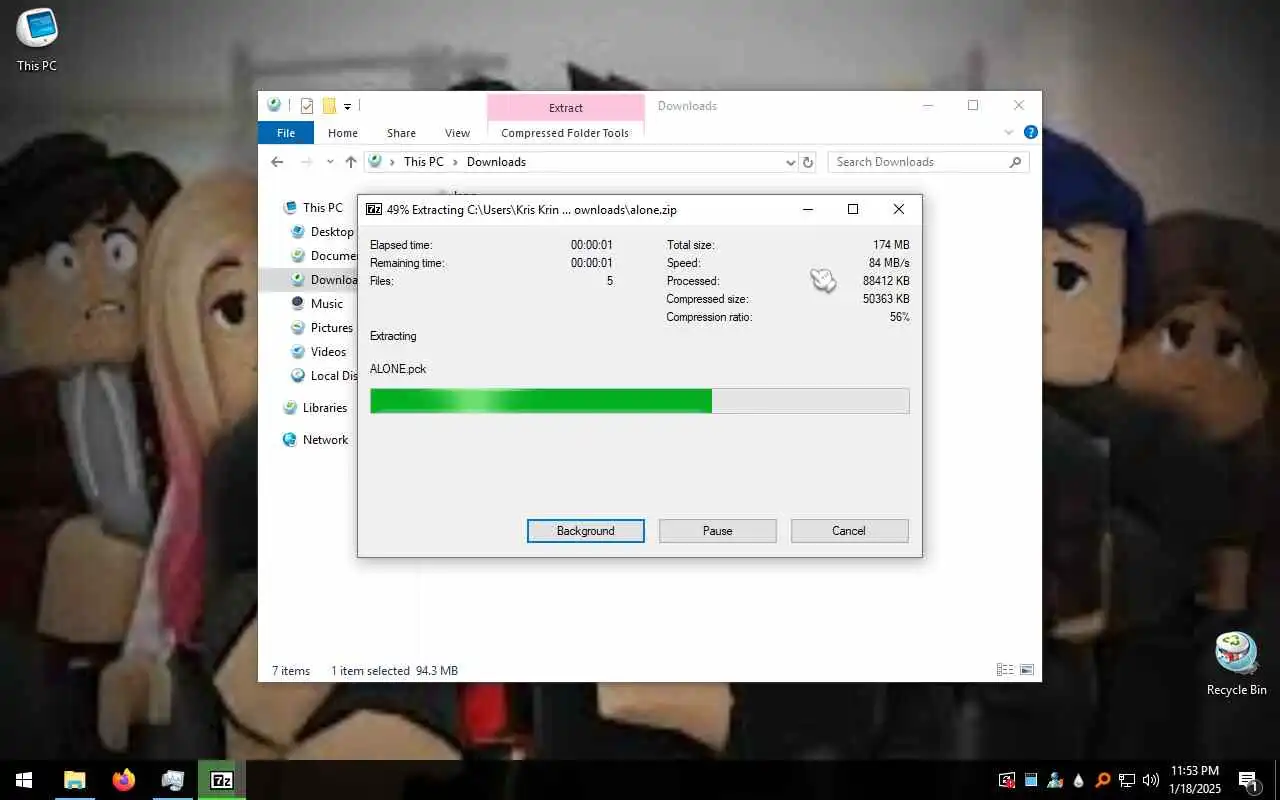1280x800 pixels.
Task: Click the Properties quick access toolbar icon
Action: [306, 106]
